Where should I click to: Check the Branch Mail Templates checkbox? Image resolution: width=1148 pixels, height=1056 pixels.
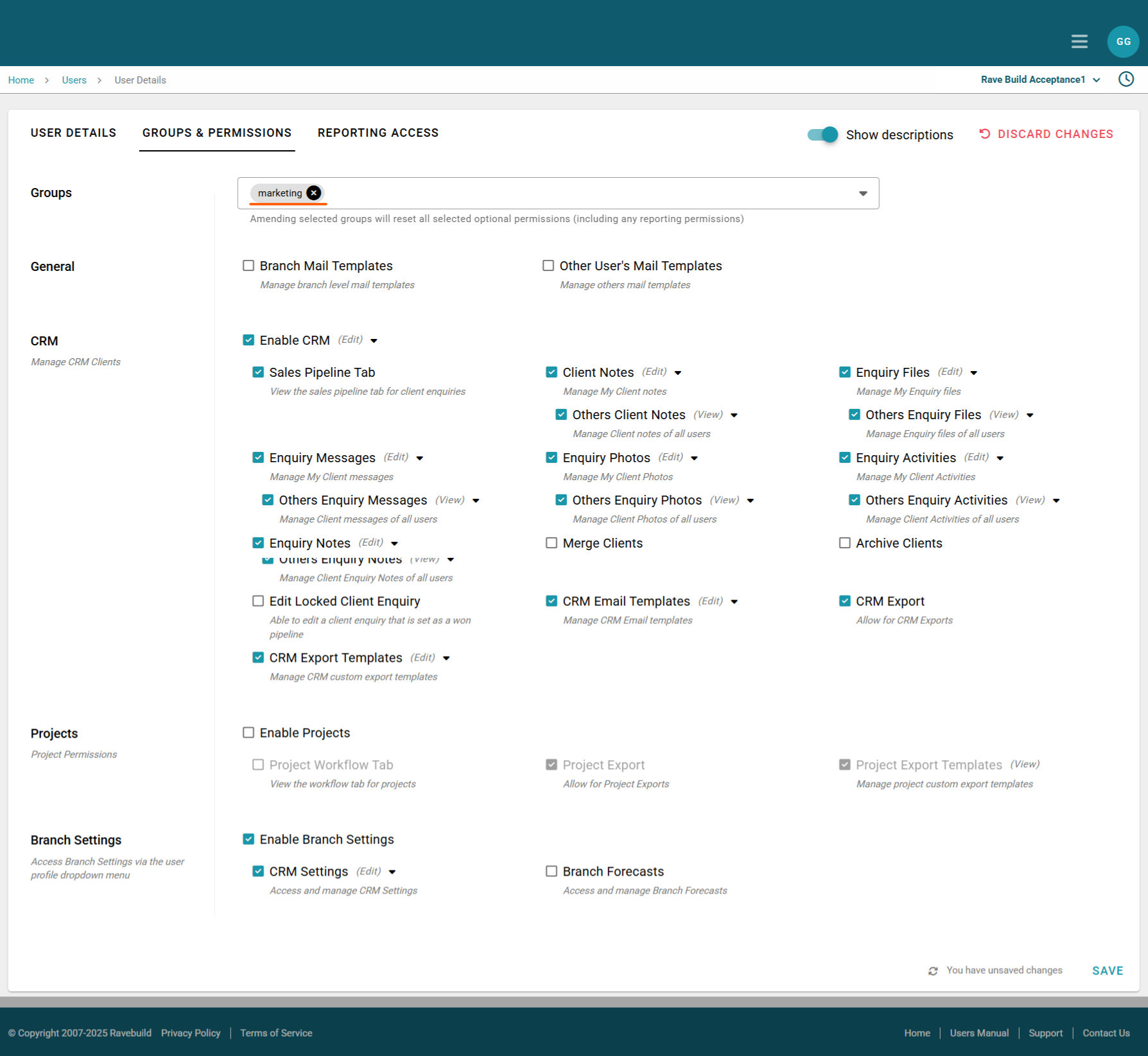248,266
